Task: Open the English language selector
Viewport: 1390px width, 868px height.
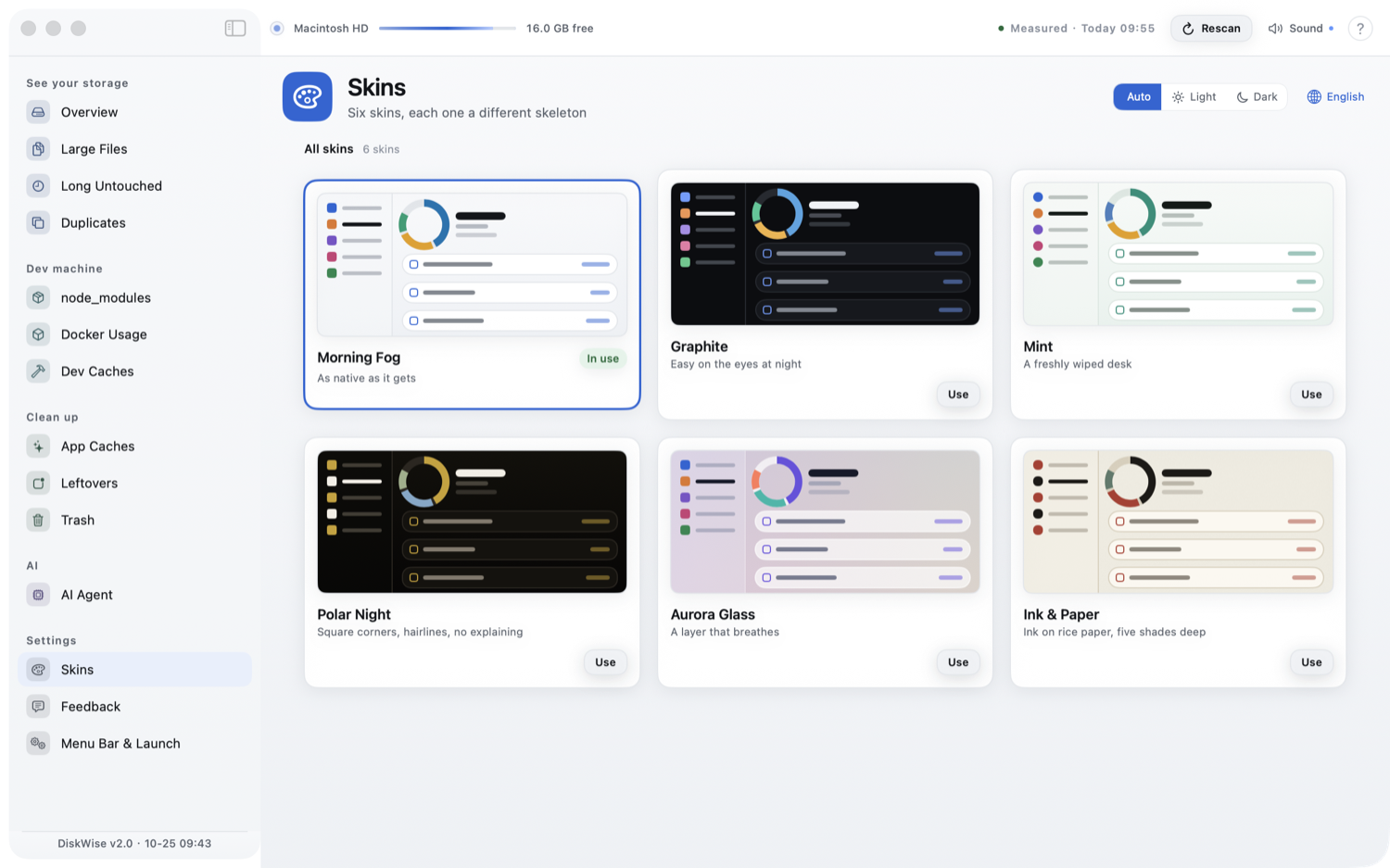Action: [x=1335, y=97]
